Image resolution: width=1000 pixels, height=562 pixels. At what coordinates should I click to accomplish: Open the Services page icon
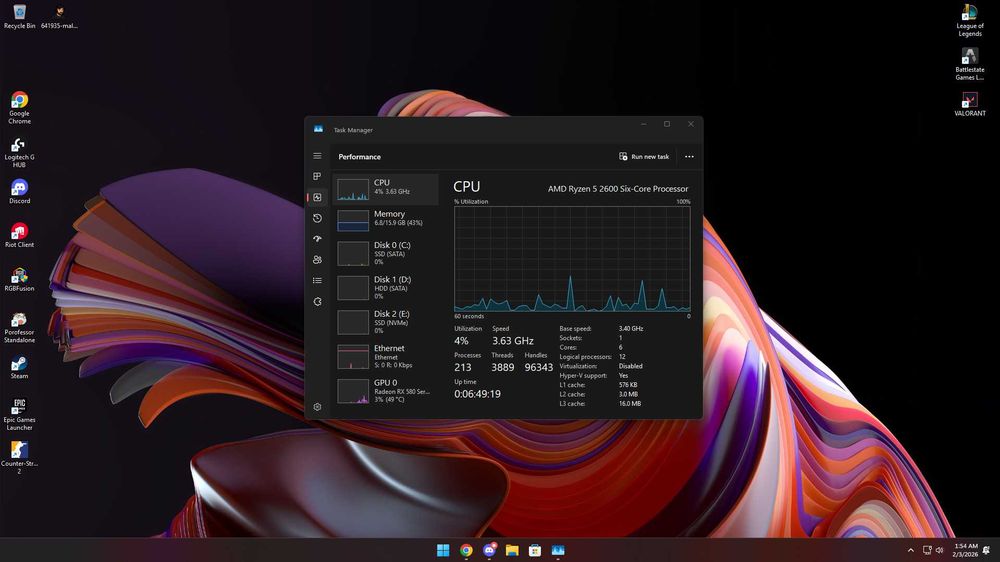click(x=317, y=302)
